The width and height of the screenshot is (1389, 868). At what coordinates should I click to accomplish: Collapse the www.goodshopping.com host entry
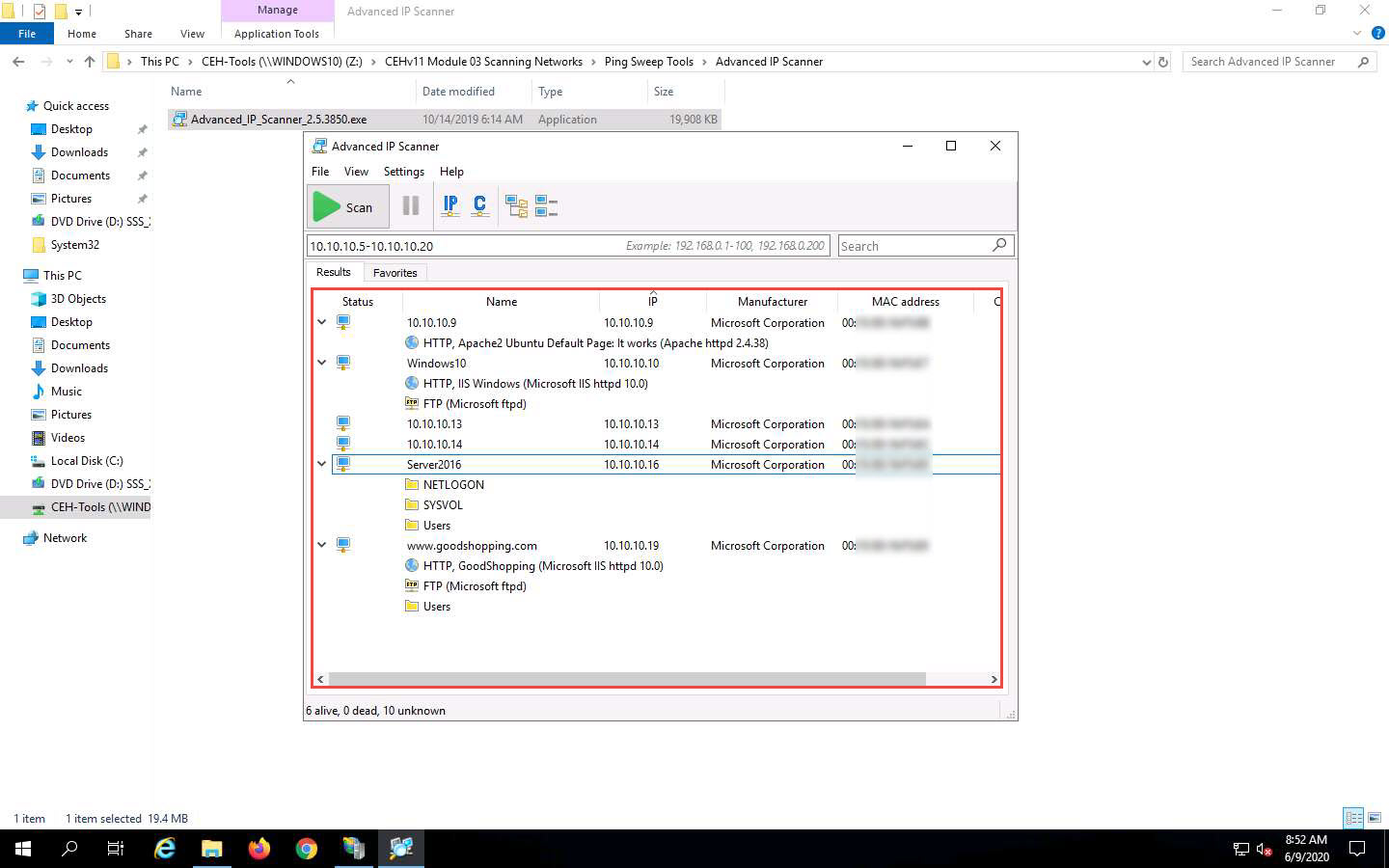(322, 545)
